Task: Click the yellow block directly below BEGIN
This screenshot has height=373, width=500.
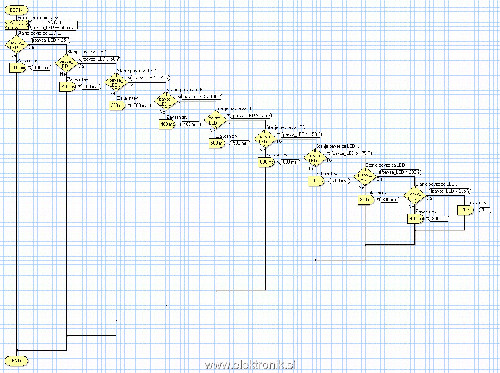Action: coord(16,25)
